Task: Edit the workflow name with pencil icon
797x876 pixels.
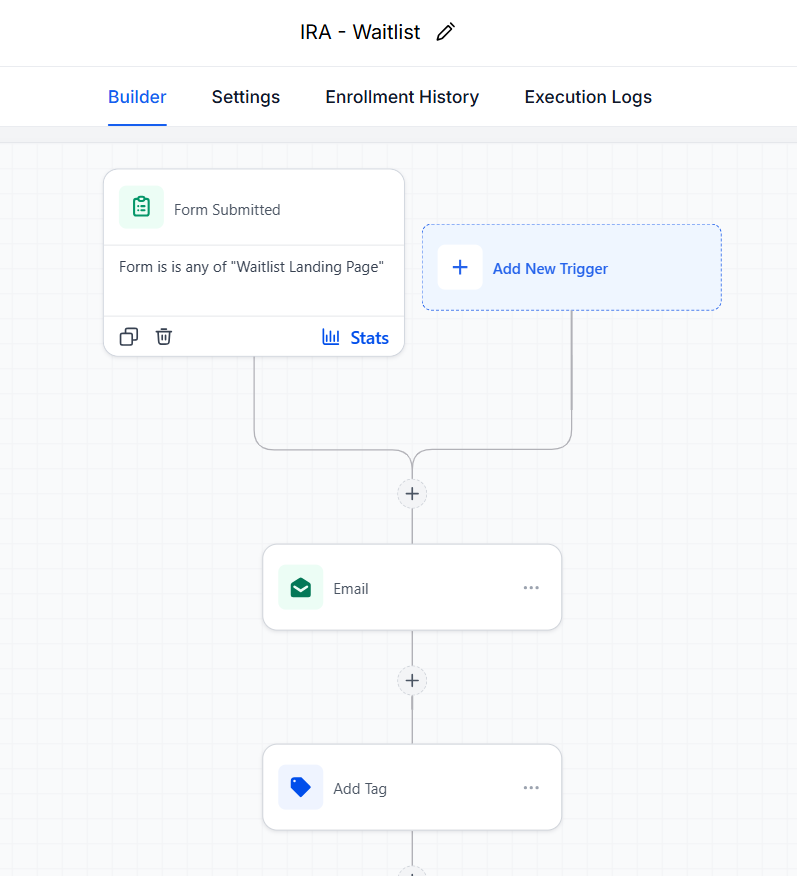Action: click(446, 32)
